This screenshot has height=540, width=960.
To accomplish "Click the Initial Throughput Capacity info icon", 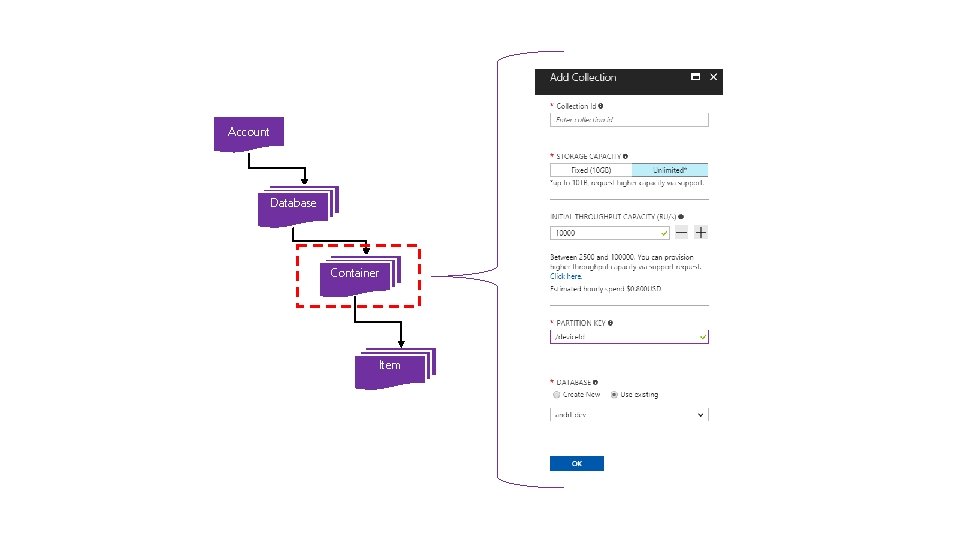I will point(681,216).
